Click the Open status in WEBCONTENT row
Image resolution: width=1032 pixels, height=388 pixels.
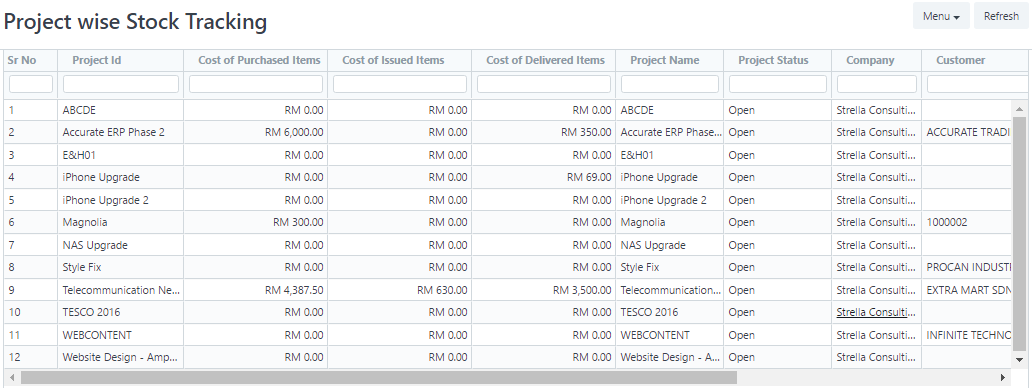coord(777,335)
